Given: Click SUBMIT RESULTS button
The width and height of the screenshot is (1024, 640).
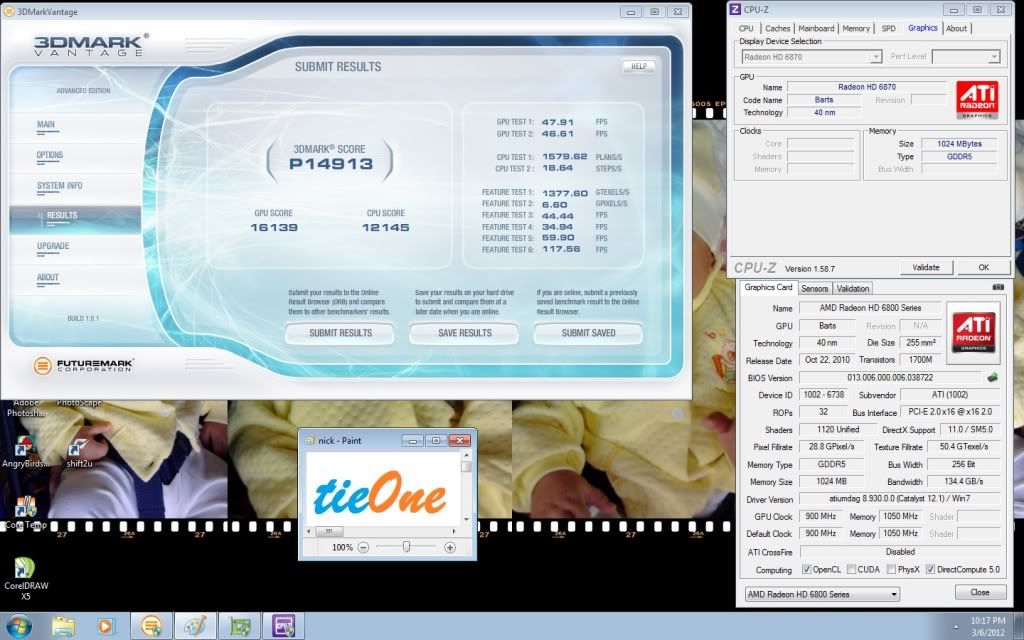Looking at the screenshot, I should tap(340, 333).
